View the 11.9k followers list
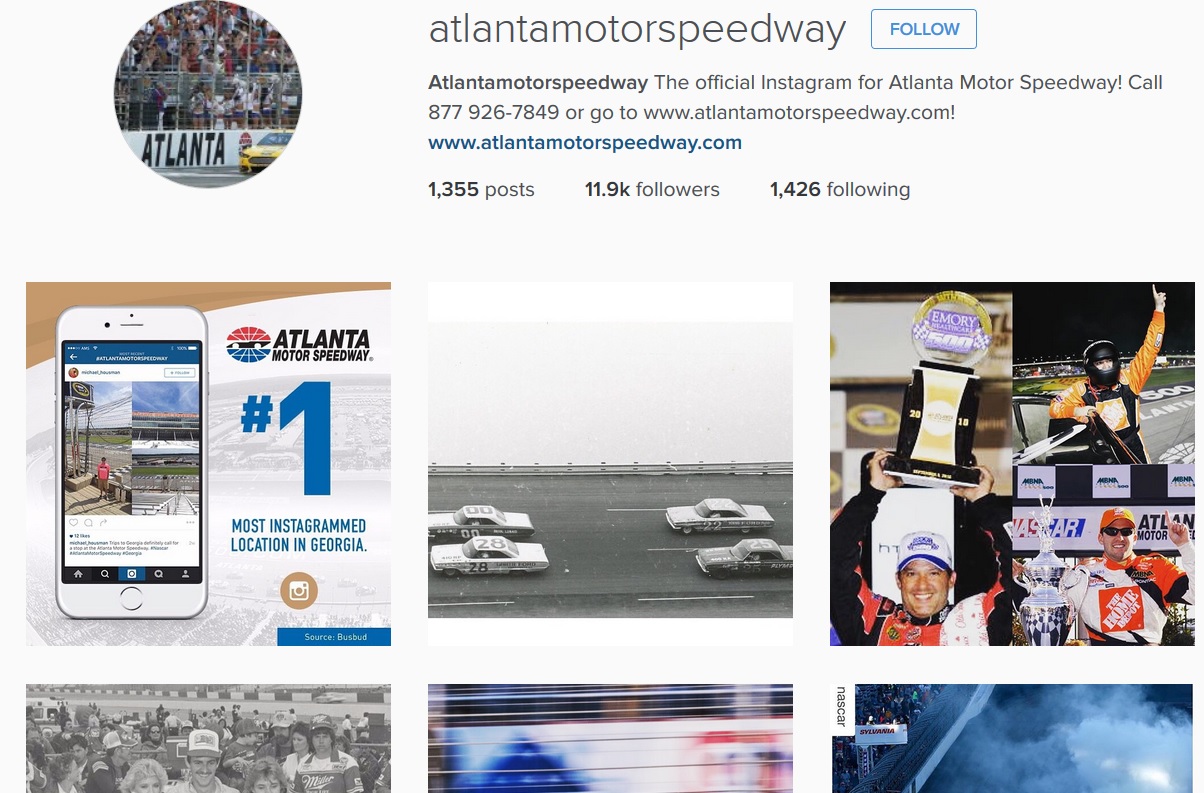 652,189
